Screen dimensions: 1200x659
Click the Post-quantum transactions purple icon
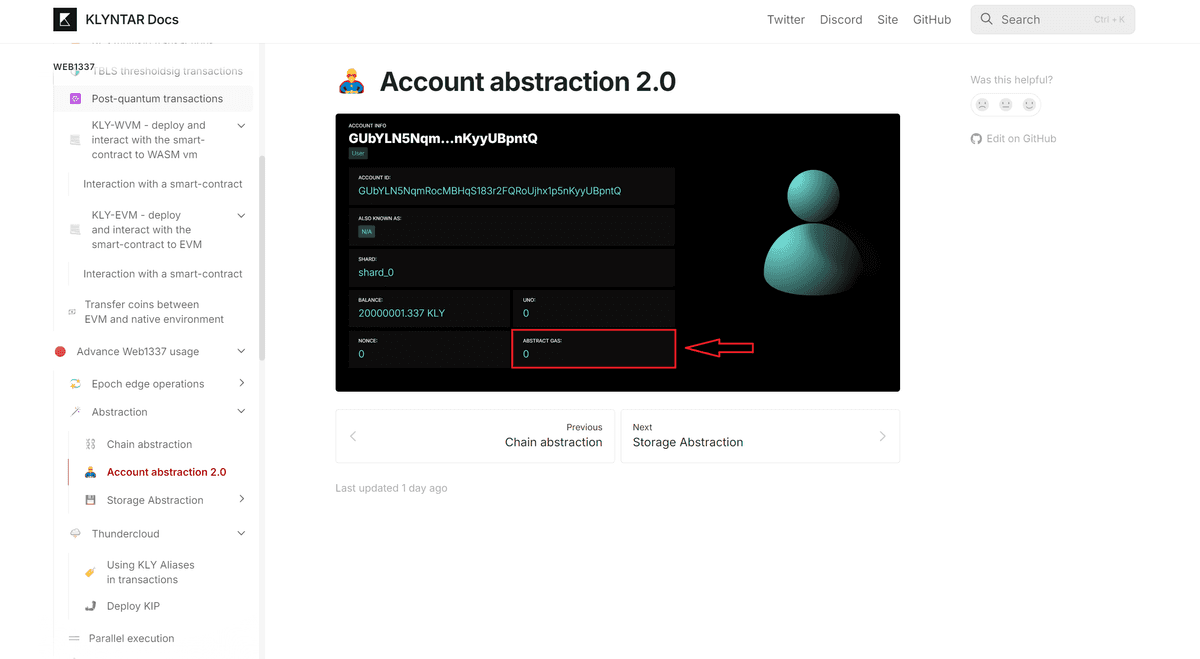(75, 99)
